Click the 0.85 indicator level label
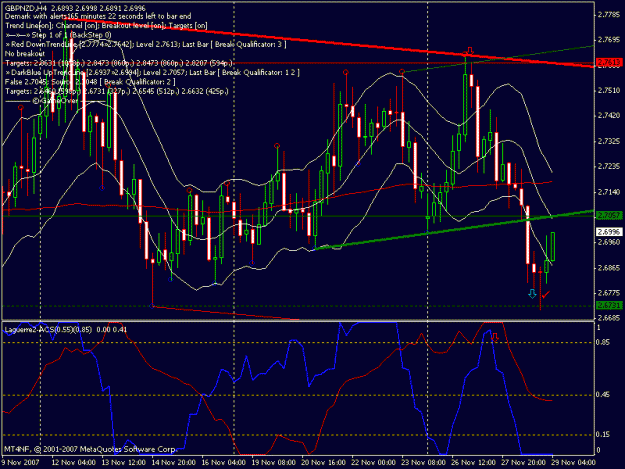625x469 pixels. [x=603, y=342]
